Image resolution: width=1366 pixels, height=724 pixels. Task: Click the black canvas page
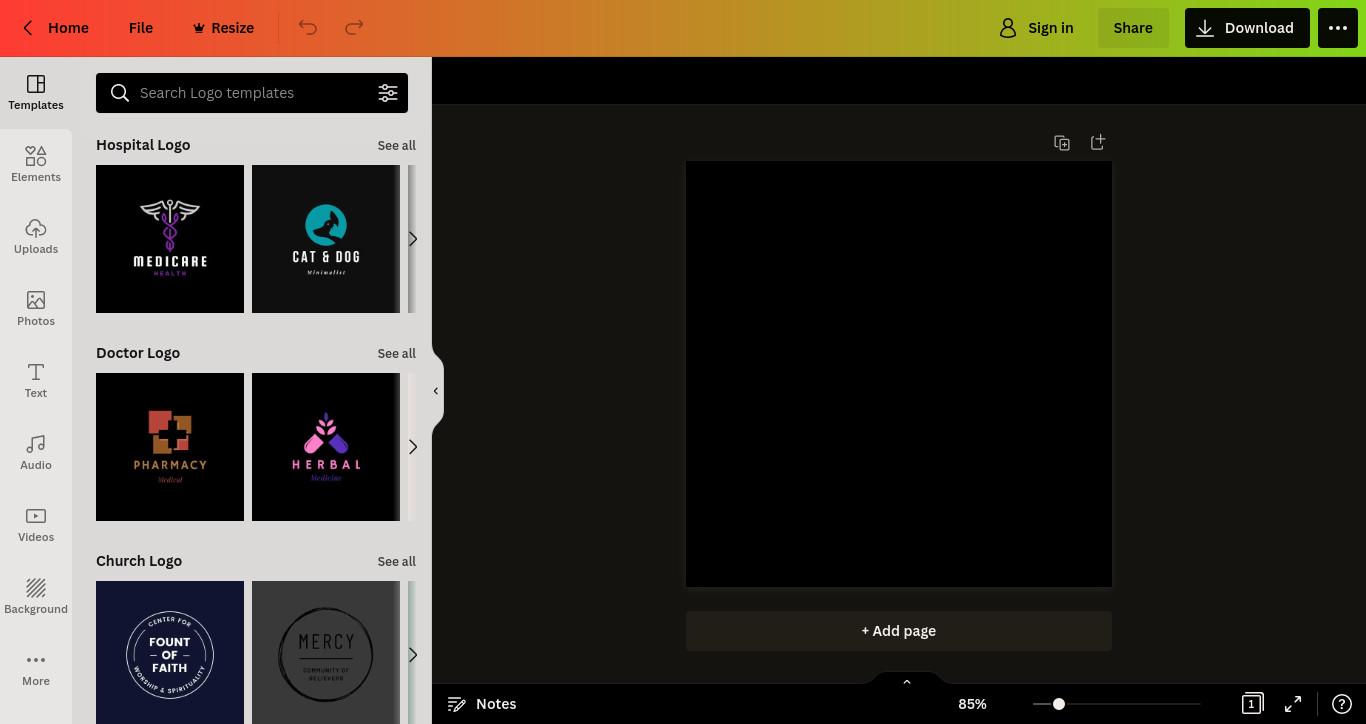click(x=899, y=374)
